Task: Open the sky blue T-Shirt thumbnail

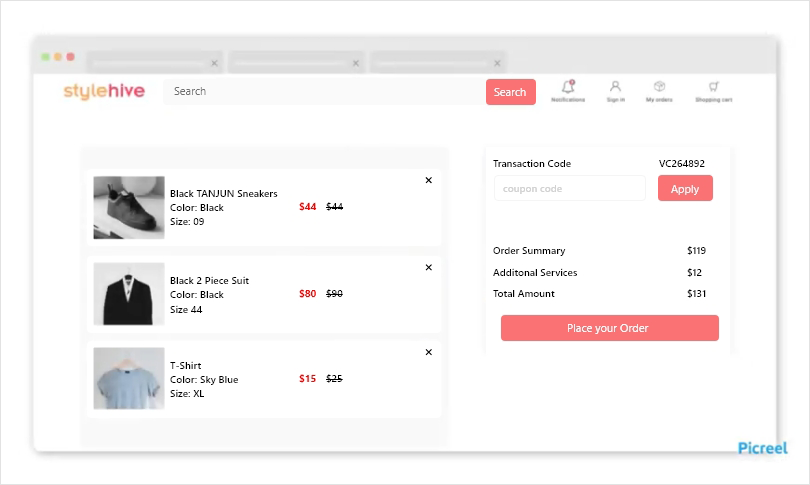Action: (x=129, y=378)
